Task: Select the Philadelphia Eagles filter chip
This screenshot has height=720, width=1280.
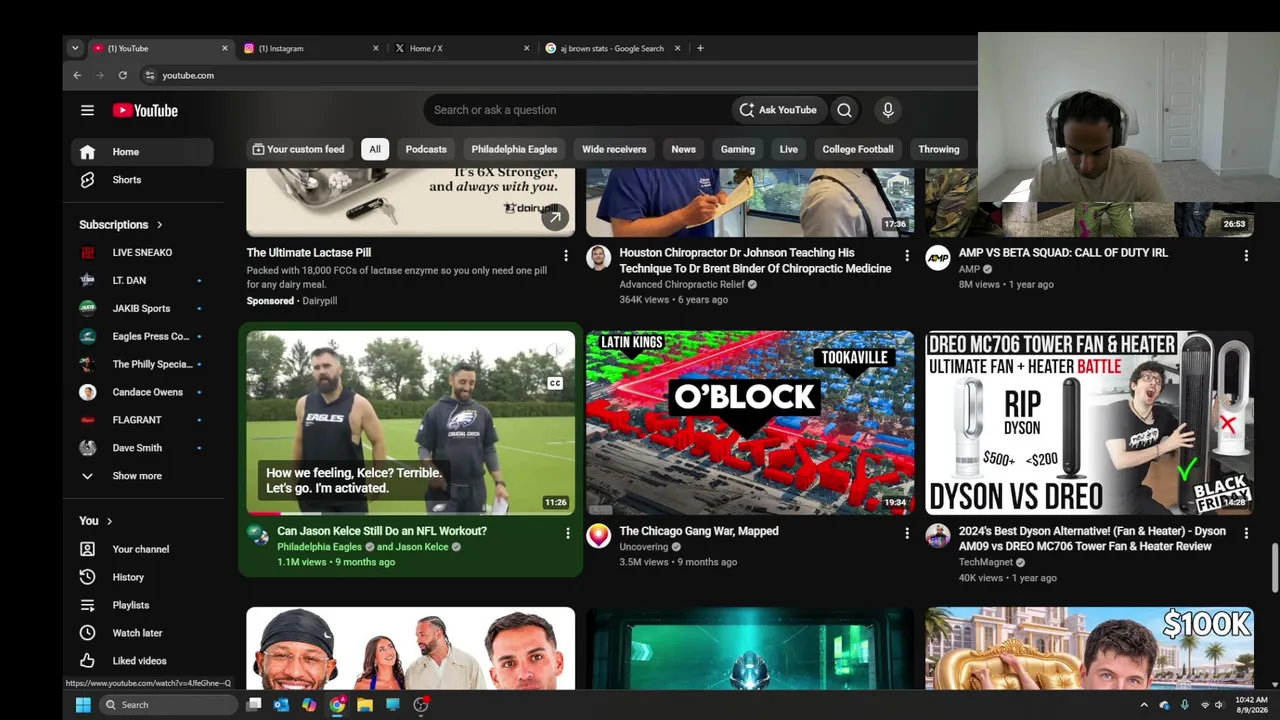Action: [x=514, y=149]
